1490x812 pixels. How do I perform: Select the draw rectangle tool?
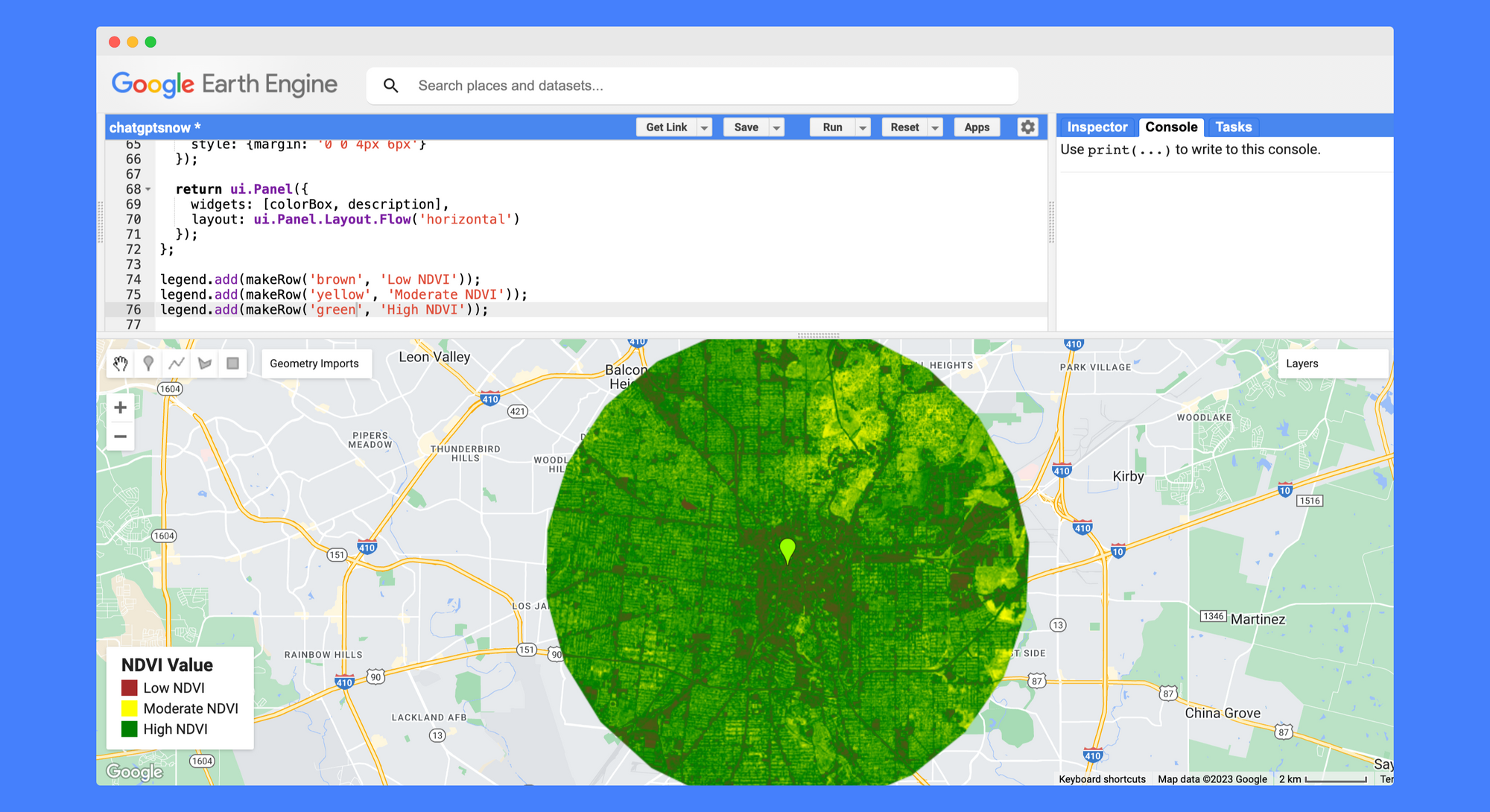point(232,364)
